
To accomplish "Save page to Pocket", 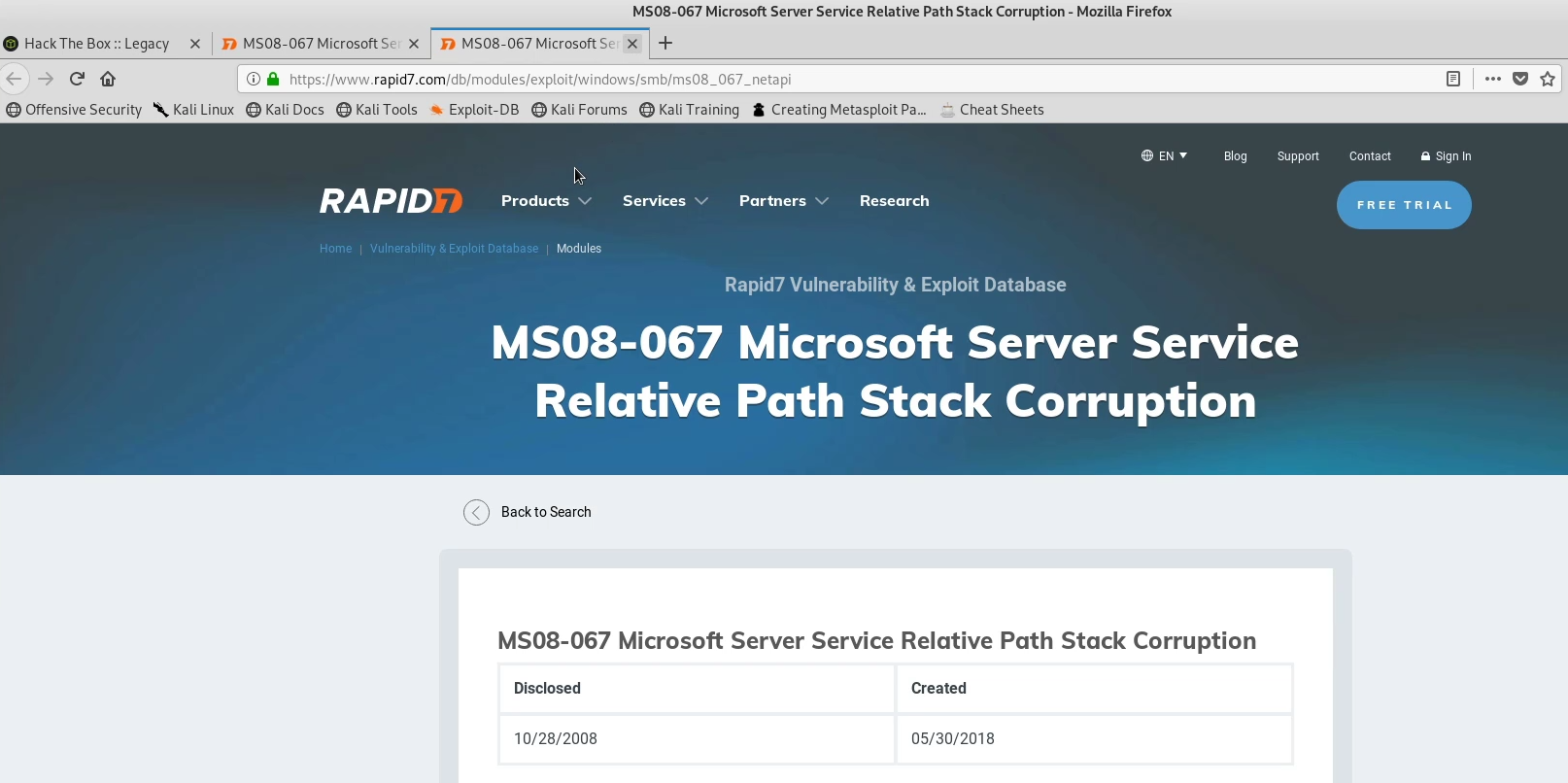I will point(1520,79).
